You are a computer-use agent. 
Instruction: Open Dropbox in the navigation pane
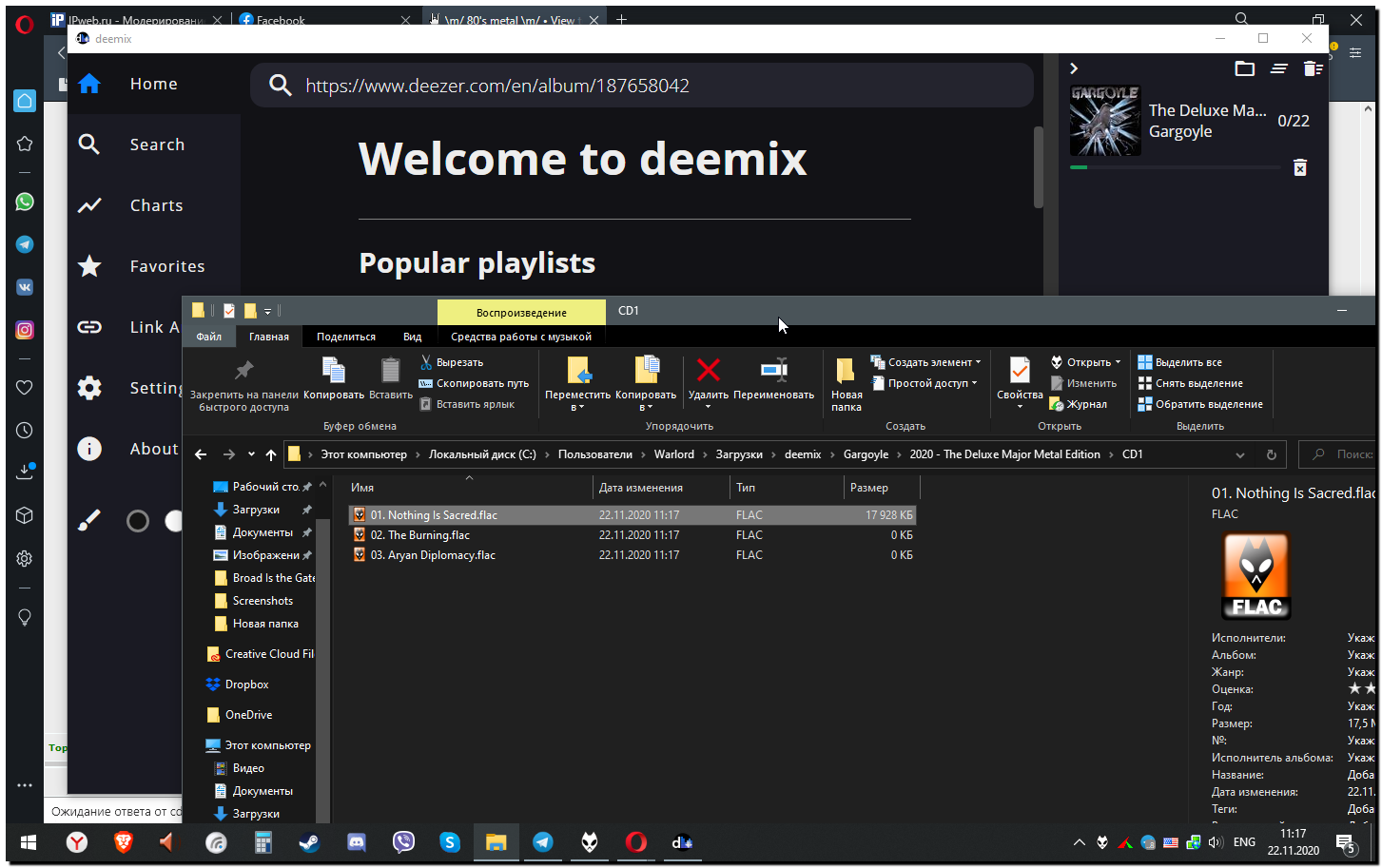(246, 685)
